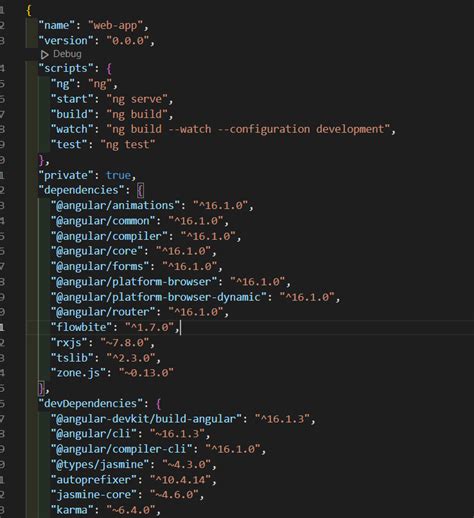The width and height of the screenshot is (474, 518).
Task: Click the "ng build --watch --configuration development" string
Action: (249, 129)
